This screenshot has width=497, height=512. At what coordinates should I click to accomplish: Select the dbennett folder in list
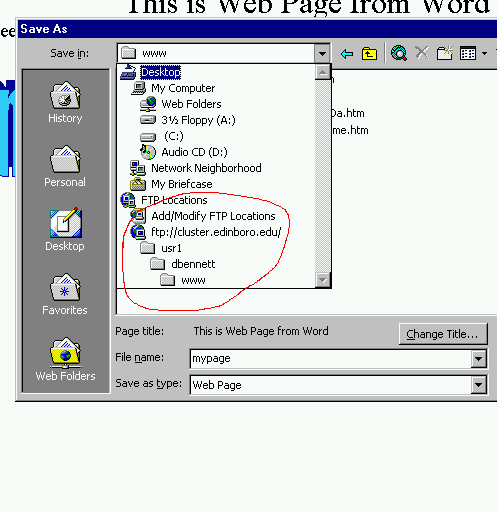(x=183, y=264)
